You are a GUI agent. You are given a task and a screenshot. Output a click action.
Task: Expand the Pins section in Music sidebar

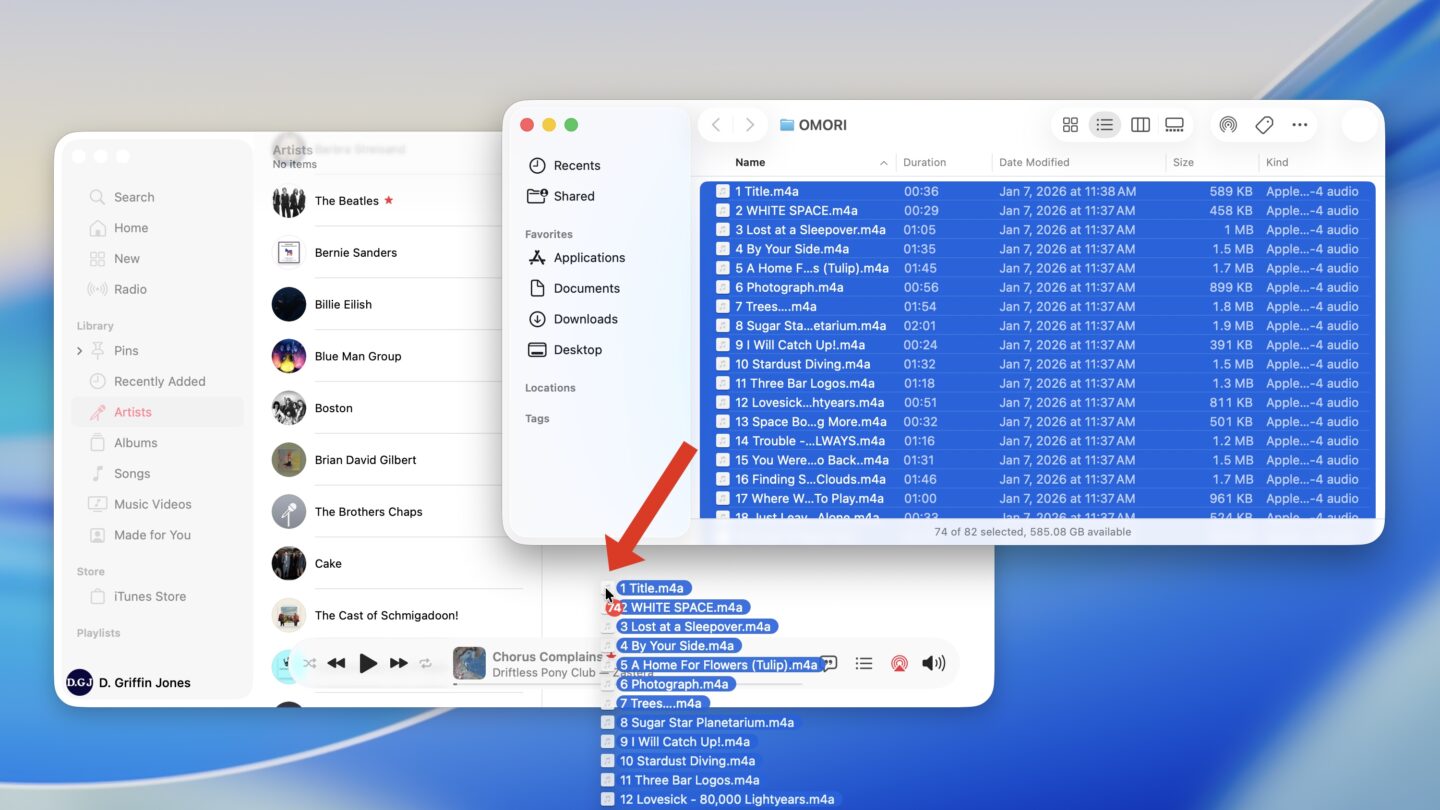[80, 351]
